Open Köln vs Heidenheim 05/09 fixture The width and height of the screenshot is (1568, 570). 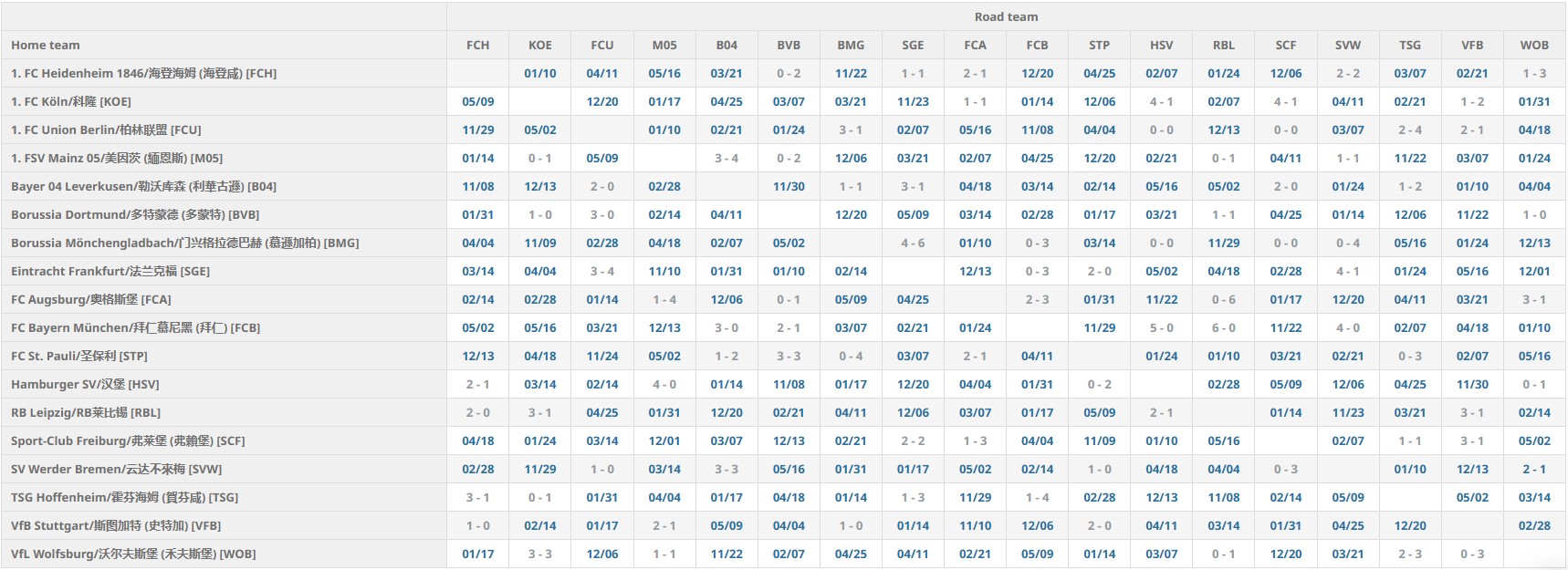478,101
